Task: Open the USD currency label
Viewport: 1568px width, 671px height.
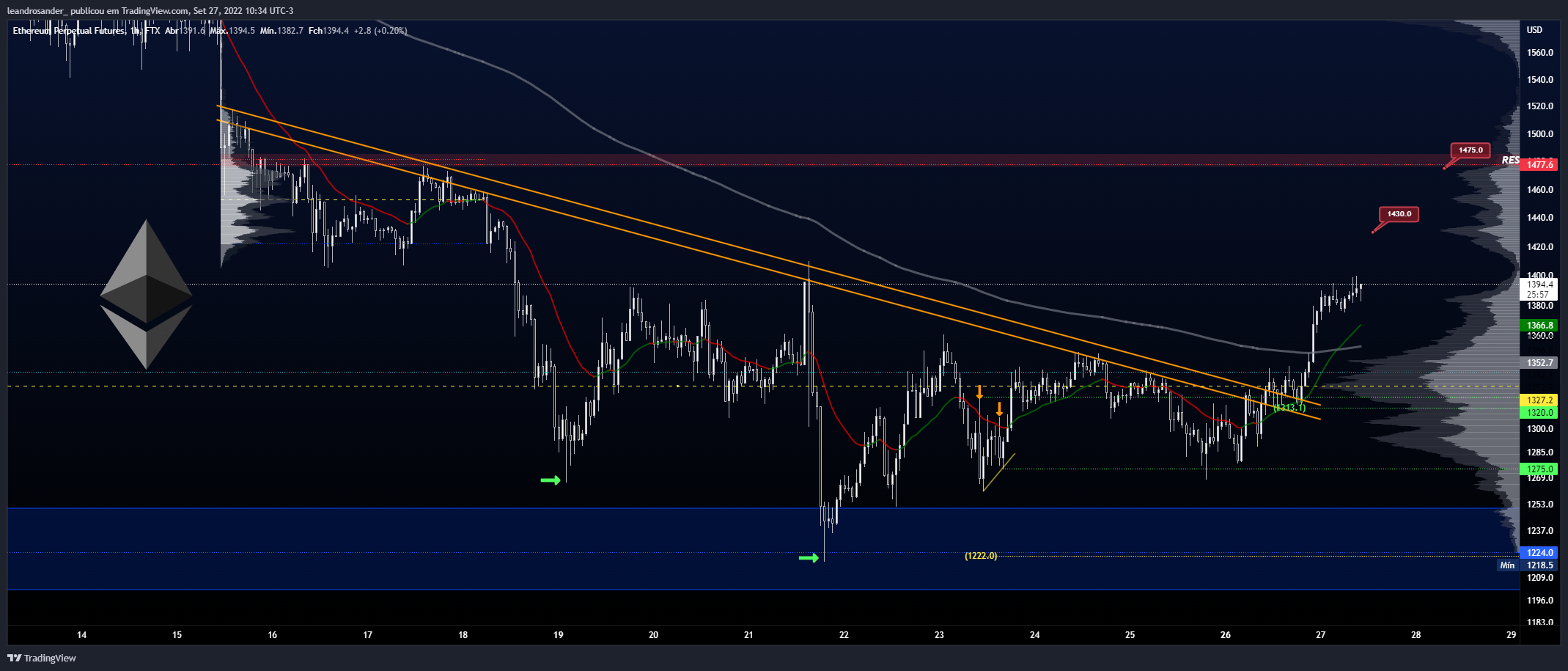Action: [1534, 30]
